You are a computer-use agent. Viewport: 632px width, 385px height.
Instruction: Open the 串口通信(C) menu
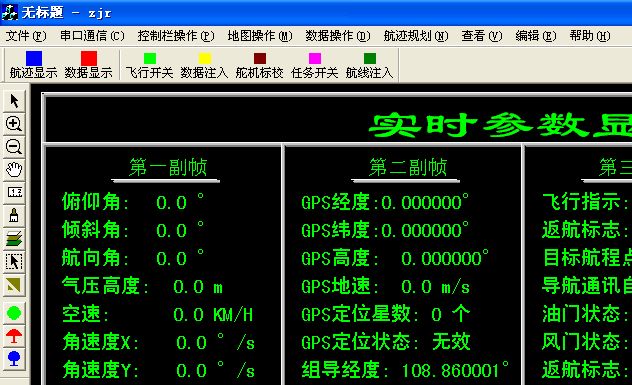(x=92, y=36)
